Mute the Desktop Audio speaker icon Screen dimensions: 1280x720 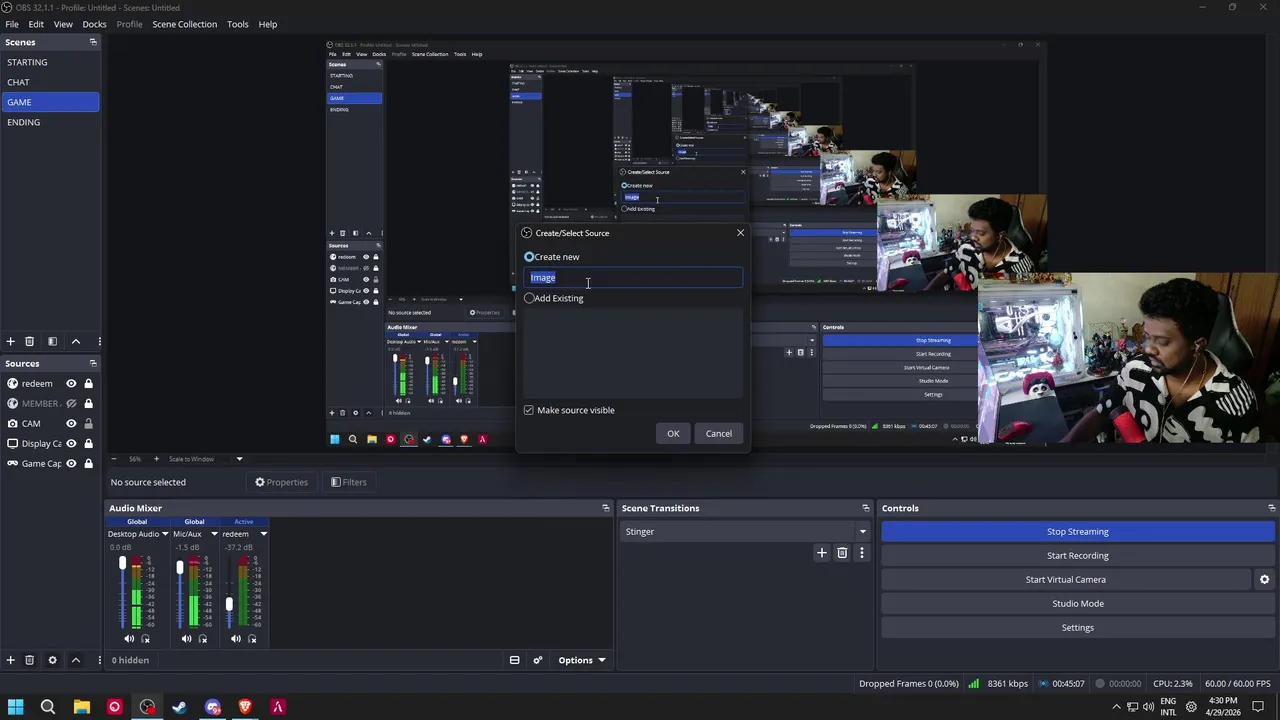coord(129,638)
